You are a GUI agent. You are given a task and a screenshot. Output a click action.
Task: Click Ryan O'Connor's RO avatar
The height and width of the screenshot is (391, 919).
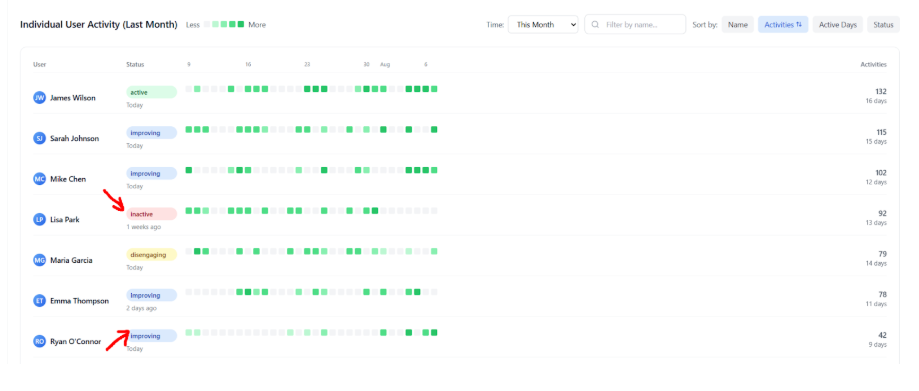tap(39, 341)
